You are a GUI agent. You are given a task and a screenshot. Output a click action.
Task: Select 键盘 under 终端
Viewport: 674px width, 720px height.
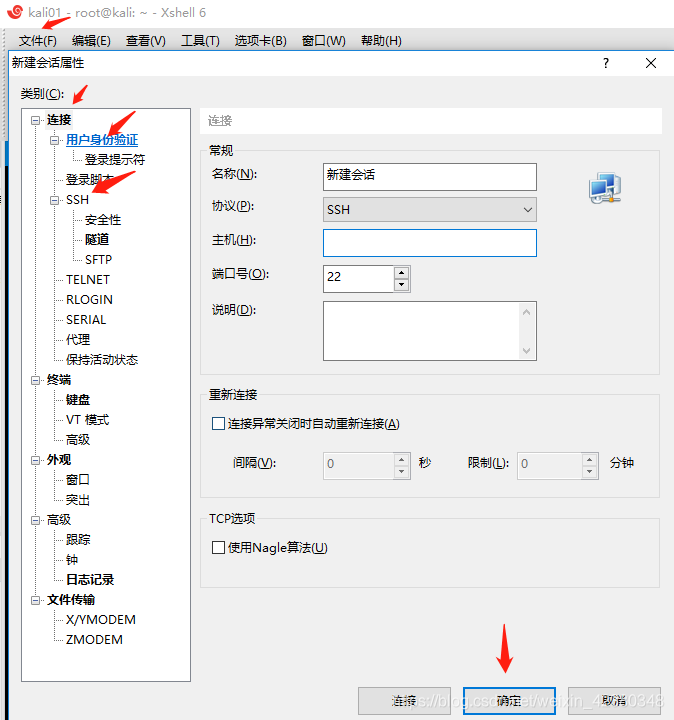pyautogui.click(x=78, y=400)
